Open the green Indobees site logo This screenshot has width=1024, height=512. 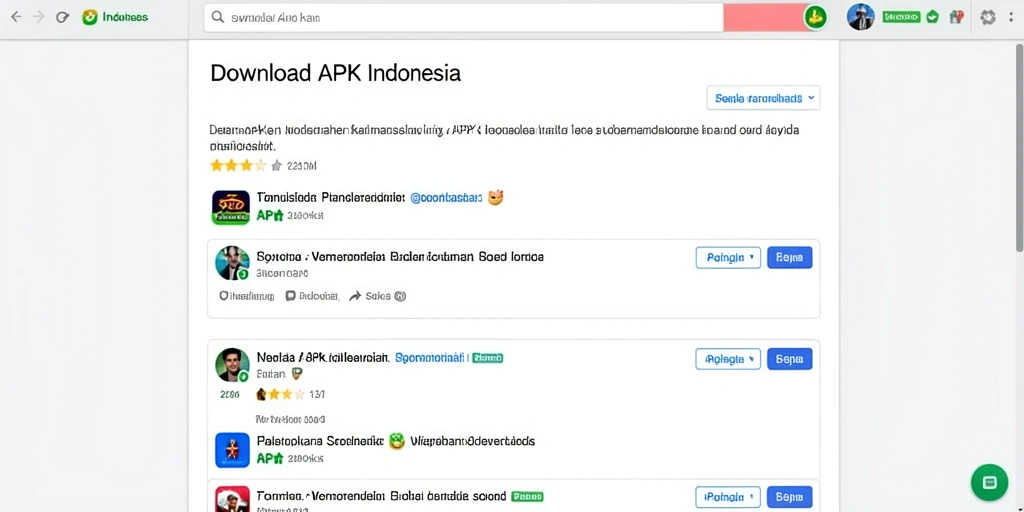coord(115,17)
